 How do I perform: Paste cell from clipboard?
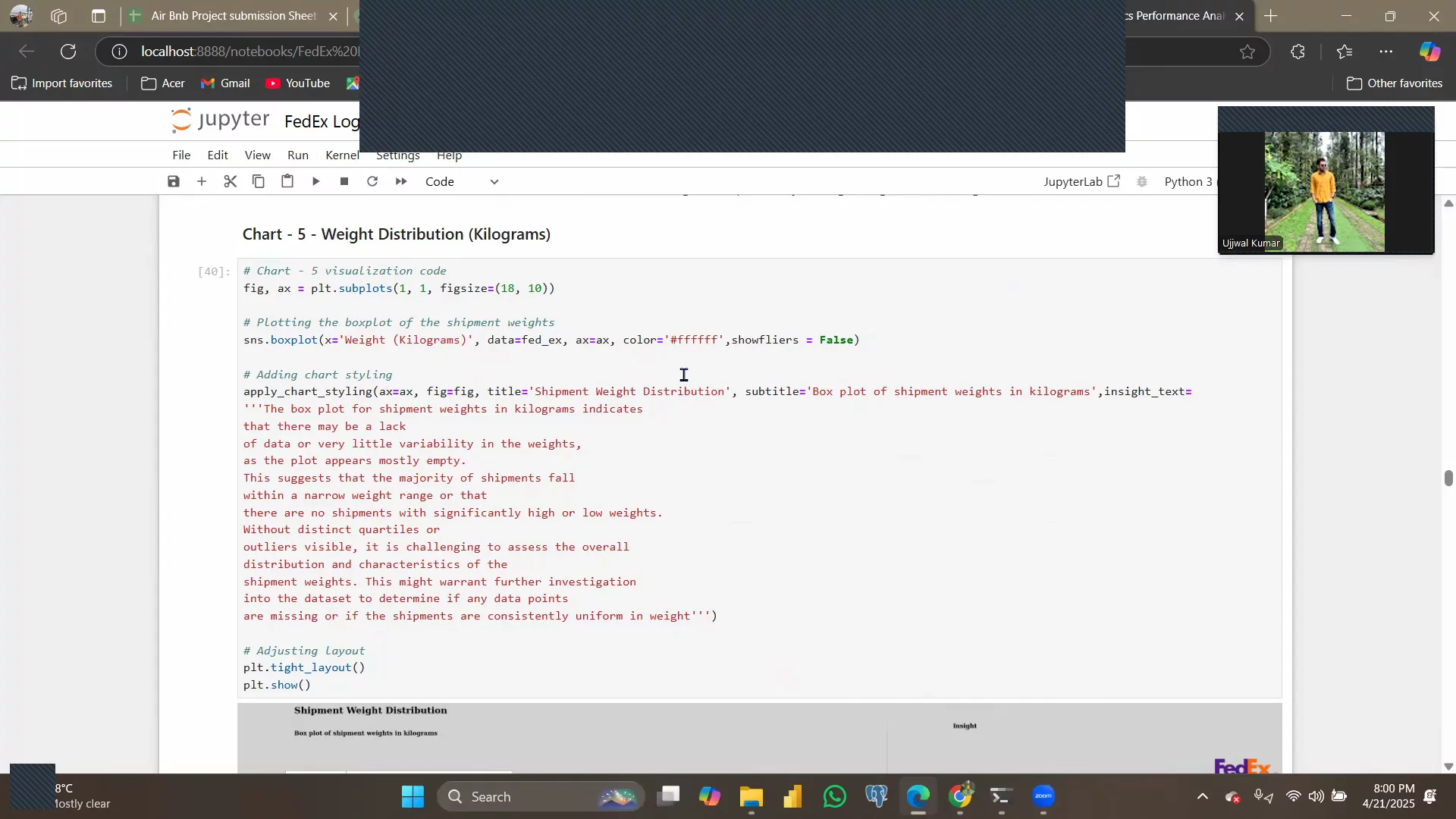287,181
